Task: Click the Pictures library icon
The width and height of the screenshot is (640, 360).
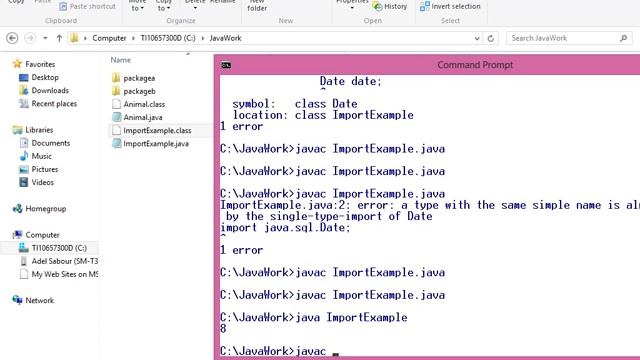Action: click(x=24, y=169)
